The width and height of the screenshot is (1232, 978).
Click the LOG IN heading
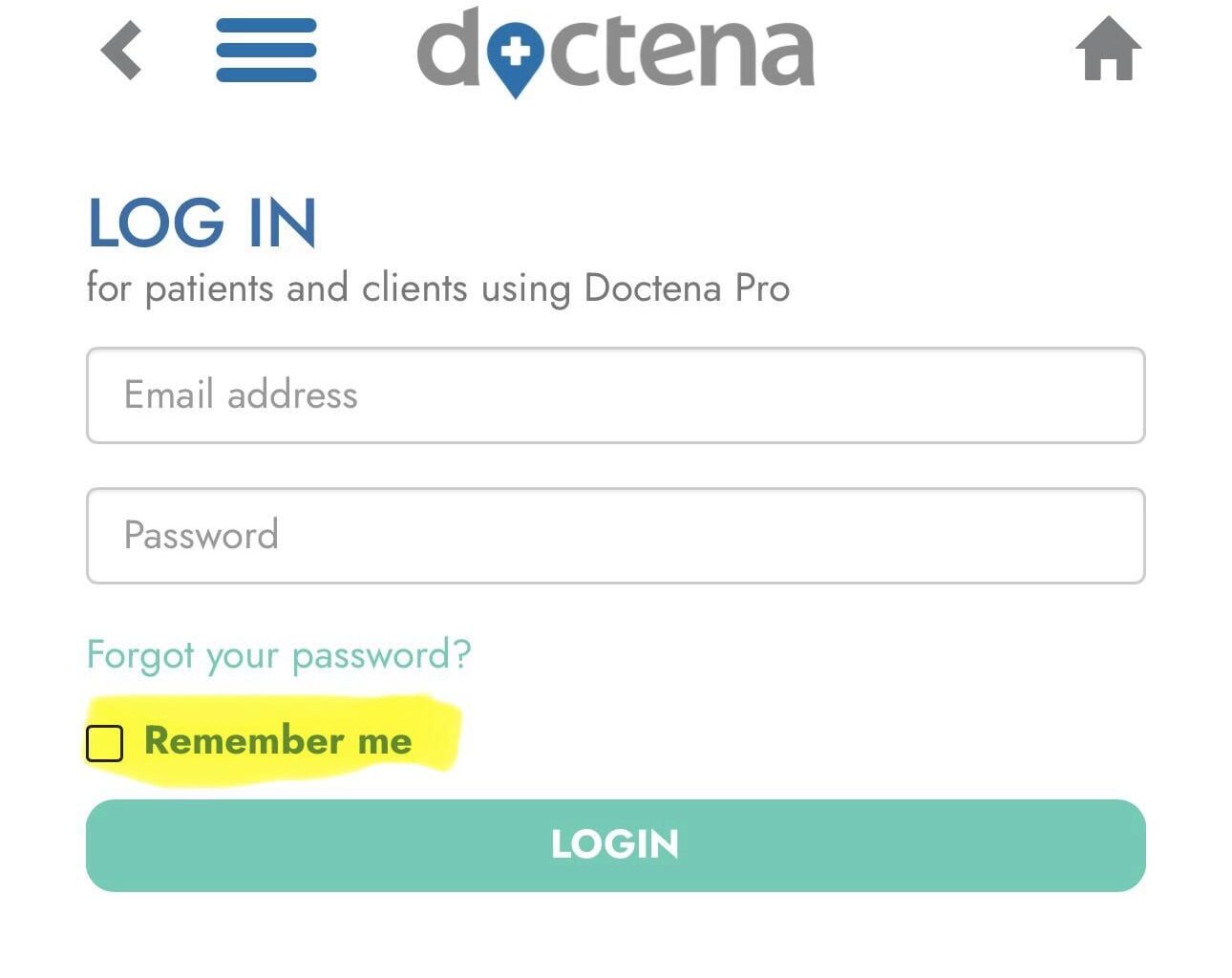(x=202, y=223)
